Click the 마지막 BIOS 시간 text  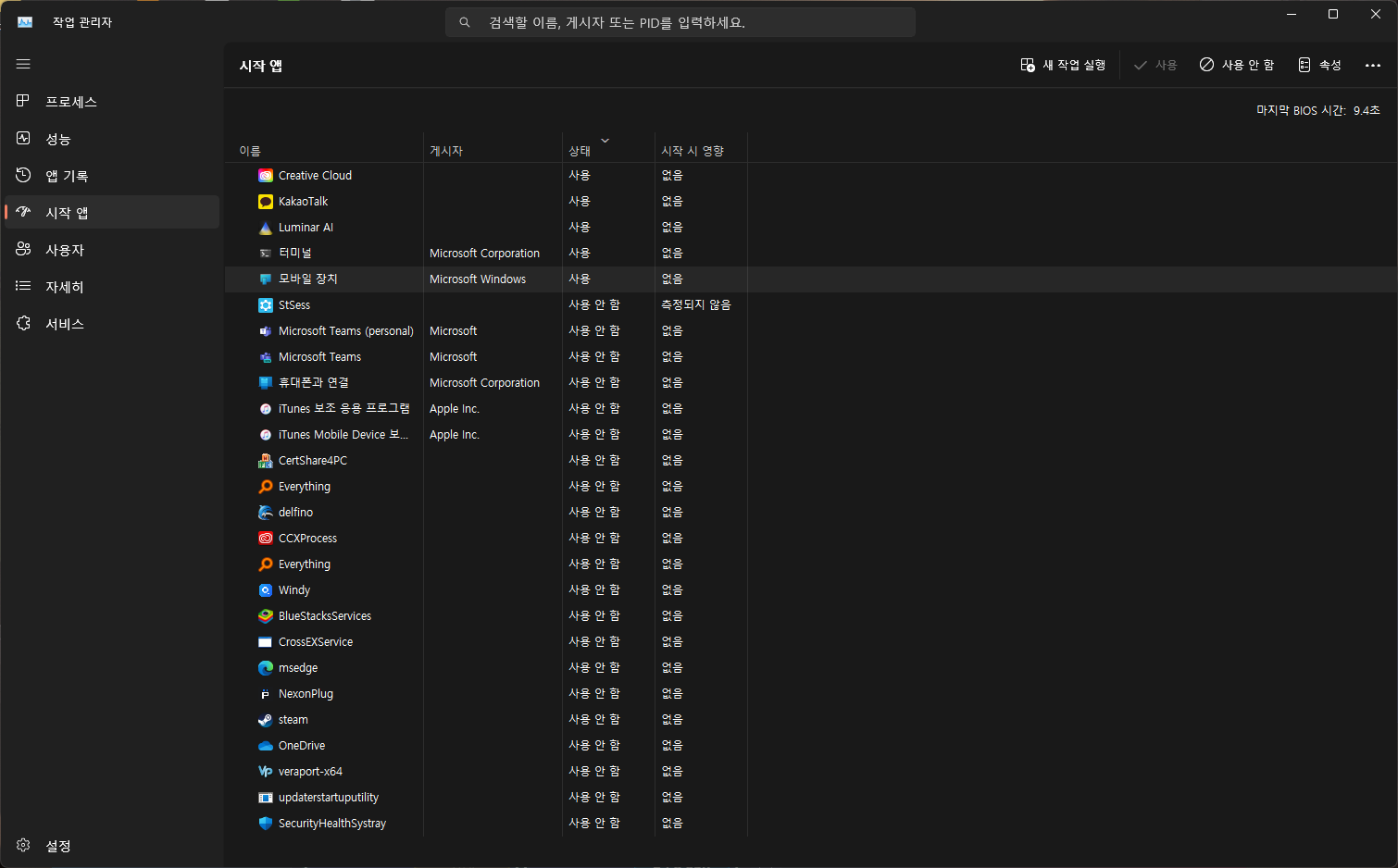1318,110
